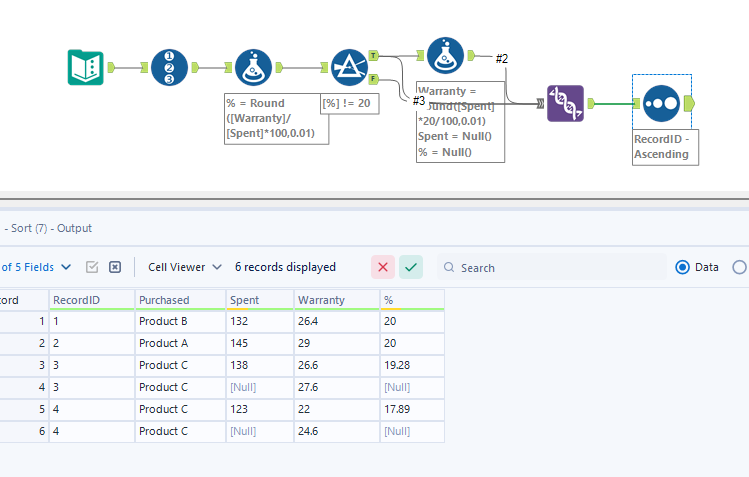Click the Warranty cell 26.6
Screen dimensions: 749x477
click(x=337, y=365)
